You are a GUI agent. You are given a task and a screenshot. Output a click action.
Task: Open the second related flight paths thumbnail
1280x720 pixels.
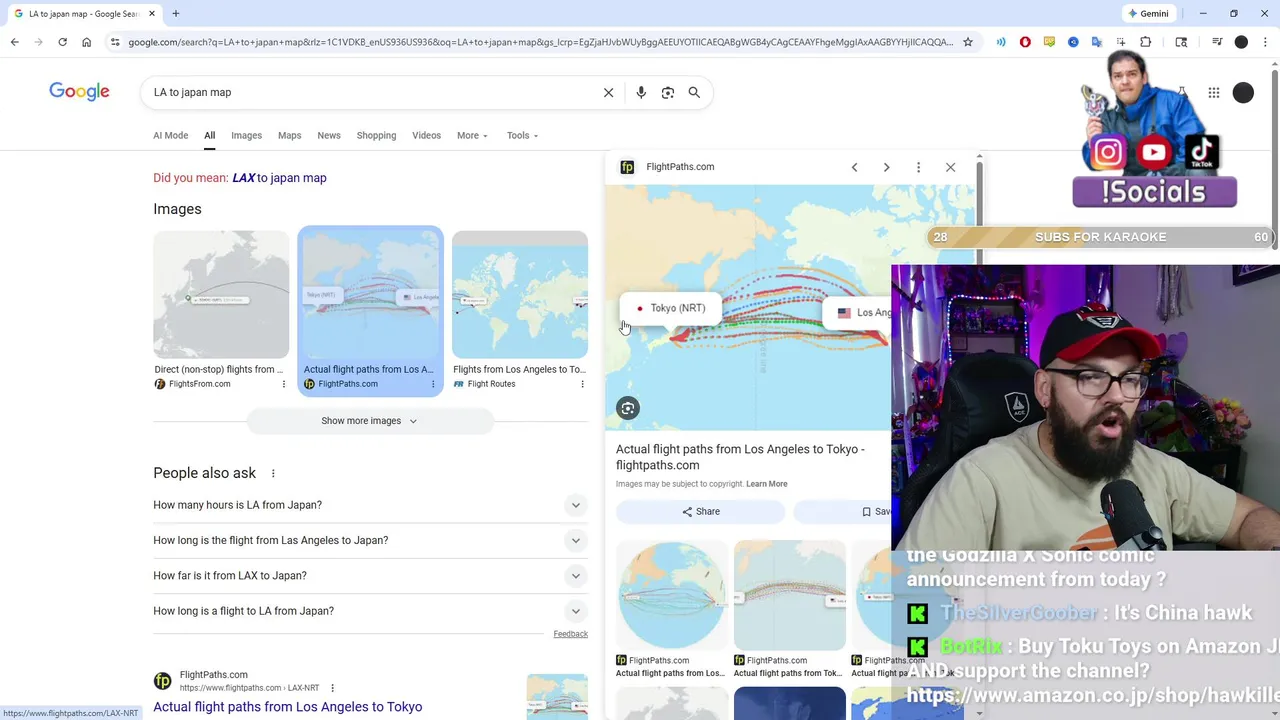790,595
